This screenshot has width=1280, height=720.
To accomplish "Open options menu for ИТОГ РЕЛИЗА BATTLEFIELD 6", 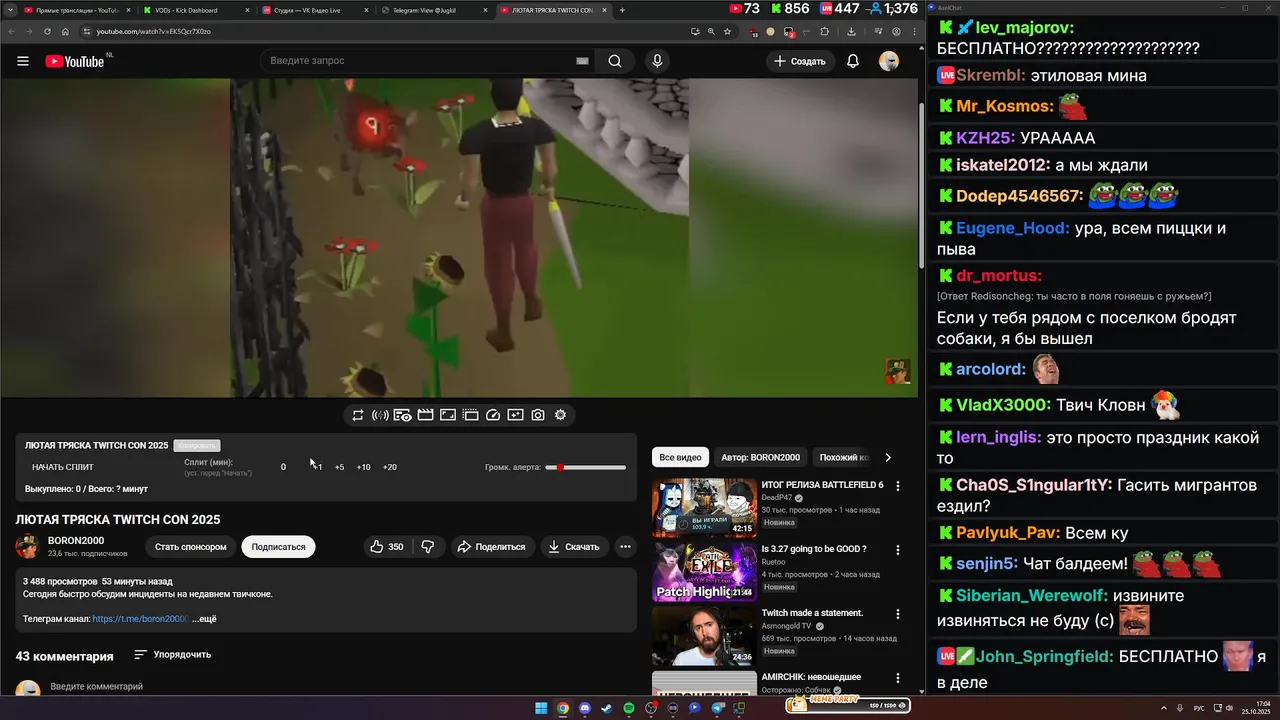I will point(898,486).
